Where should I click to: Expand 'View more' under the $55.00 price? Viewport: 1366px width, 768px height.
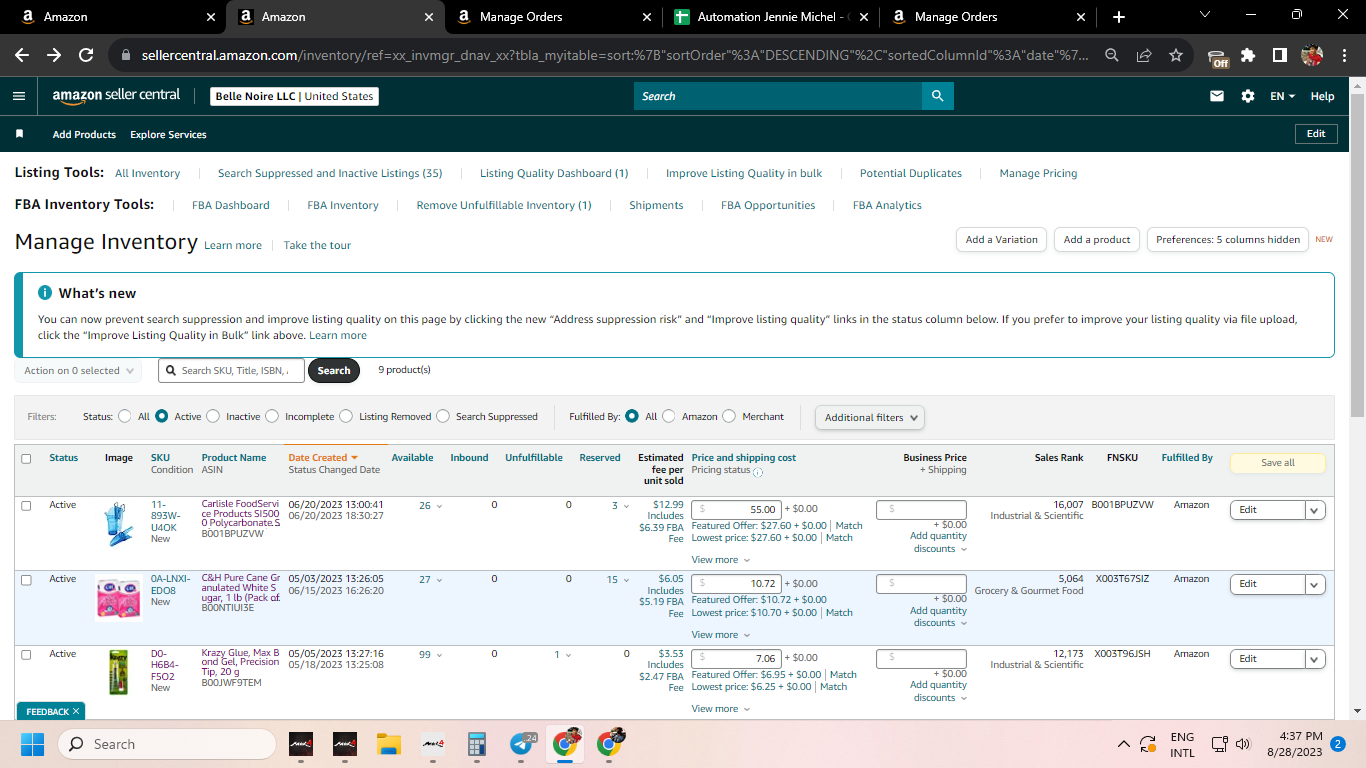(721, 560)
